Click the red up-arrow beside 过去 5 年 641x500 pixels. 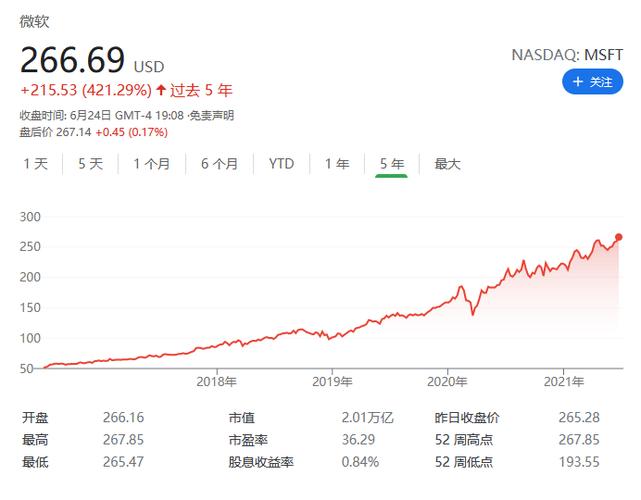[161, 90]
